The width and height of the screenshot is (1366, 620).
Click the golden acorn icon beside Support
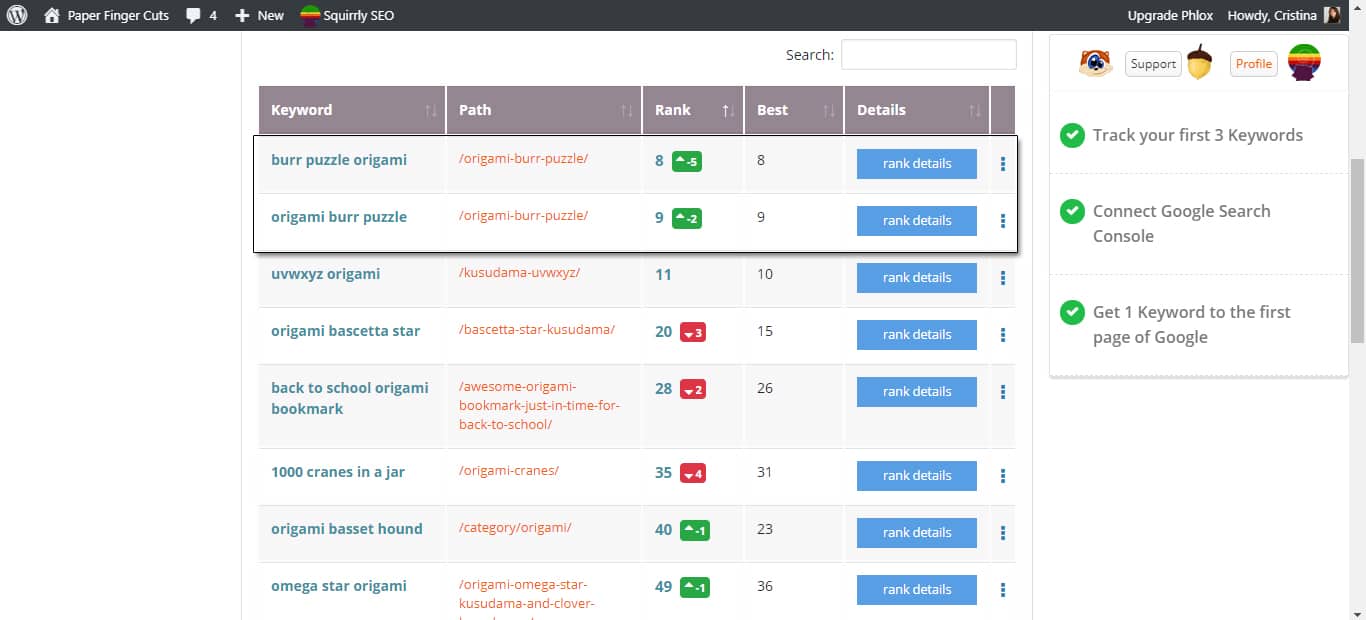coord(1199,63)
